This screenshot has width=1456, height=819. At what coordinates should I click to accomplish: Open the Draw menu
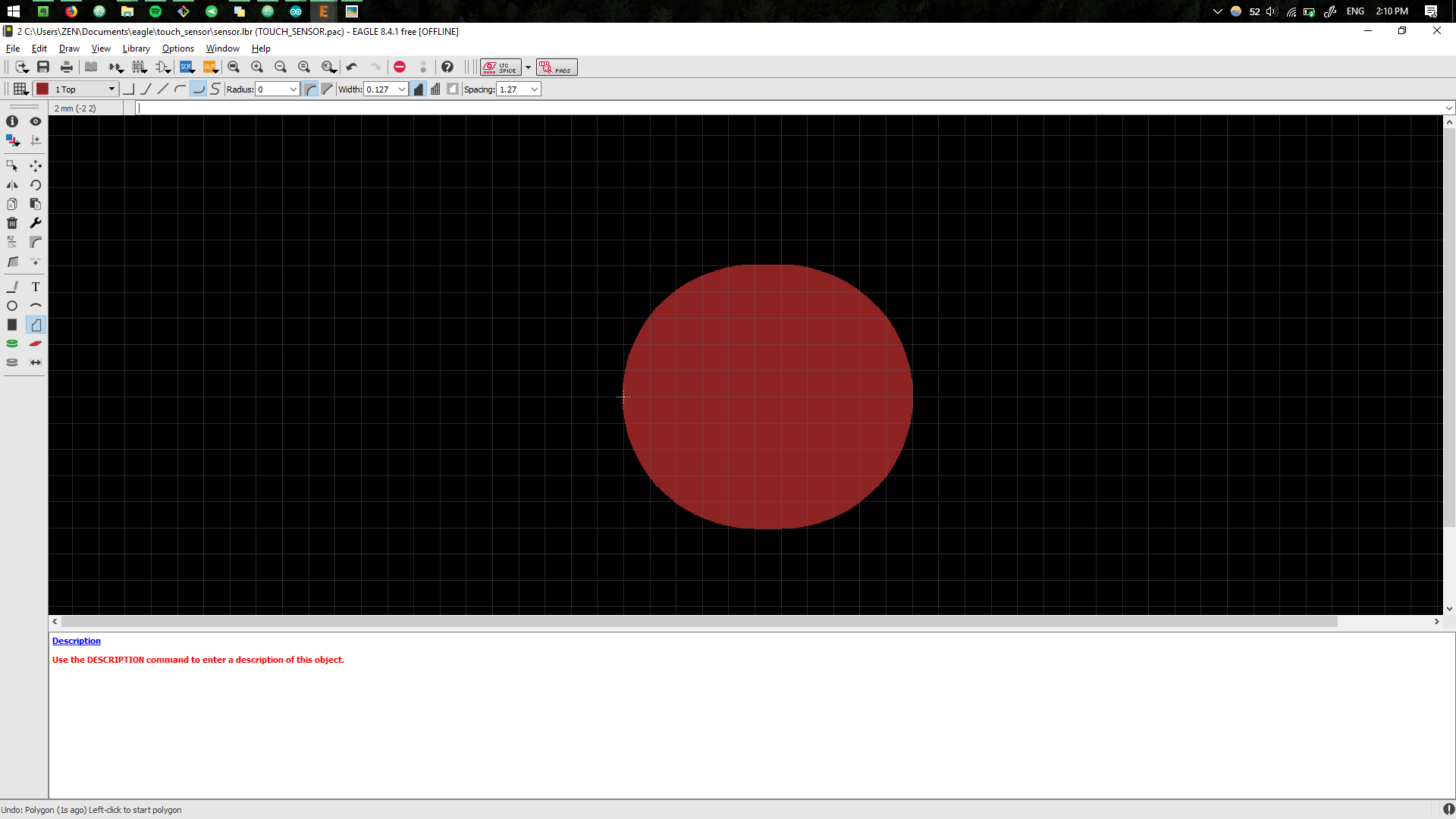click(69, 49)
